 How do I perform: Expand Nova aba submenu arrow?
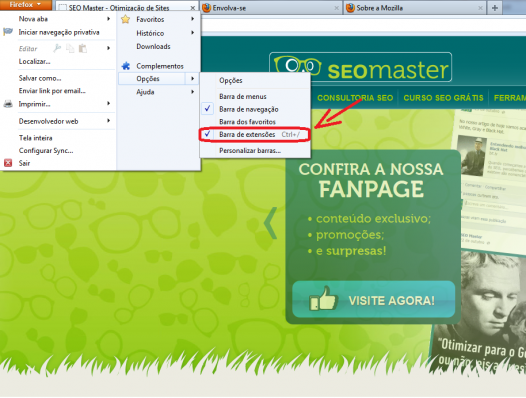click(108, 19)
